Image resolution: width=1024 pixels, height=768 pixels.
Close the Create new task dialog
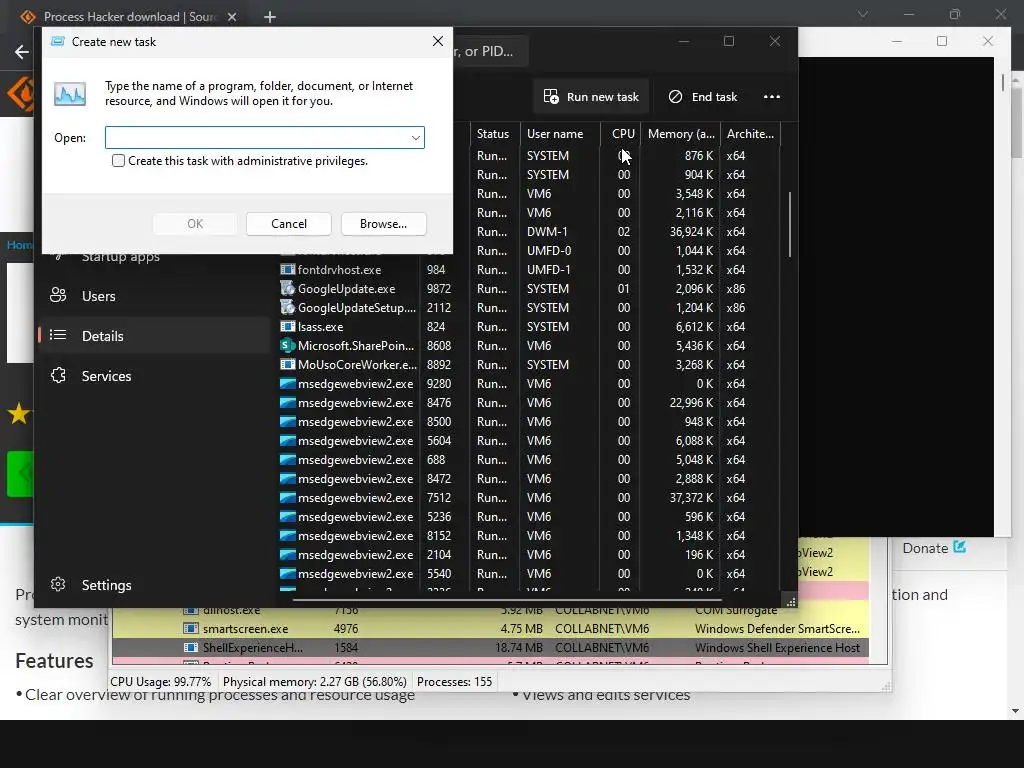pos(438,41)
